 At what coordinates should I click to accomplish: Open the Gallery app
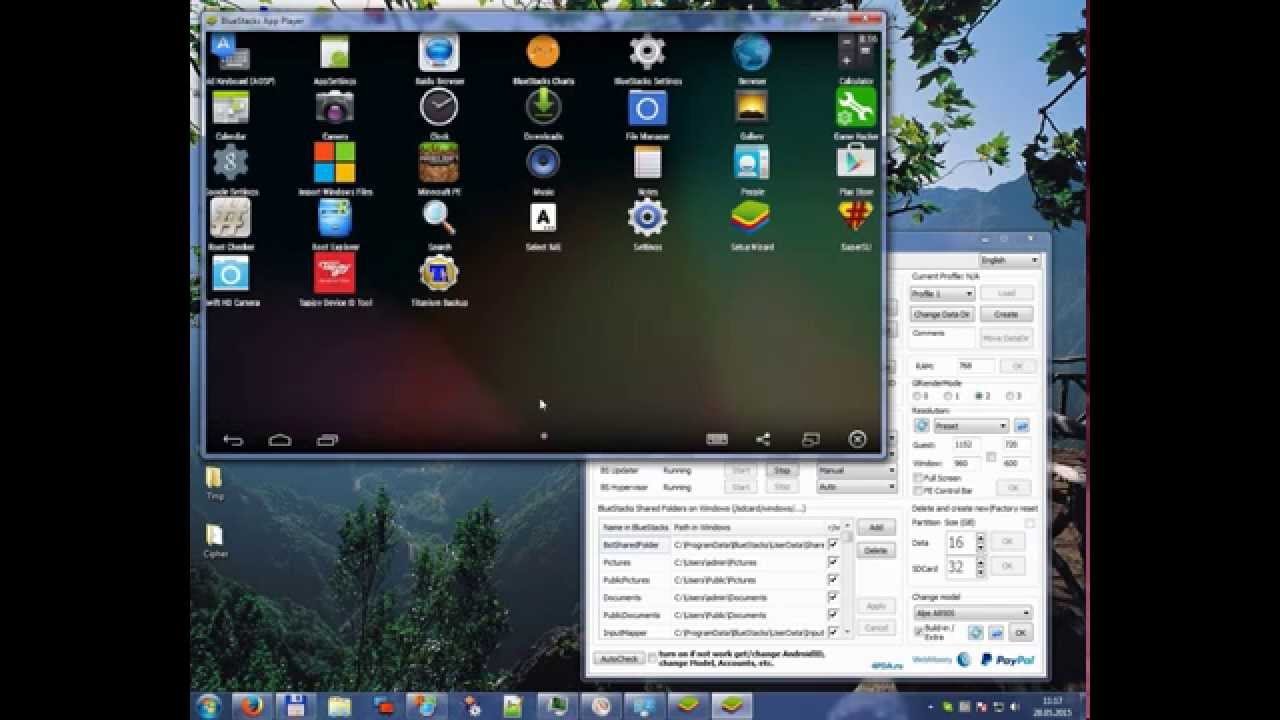click(x=751, y=107)
